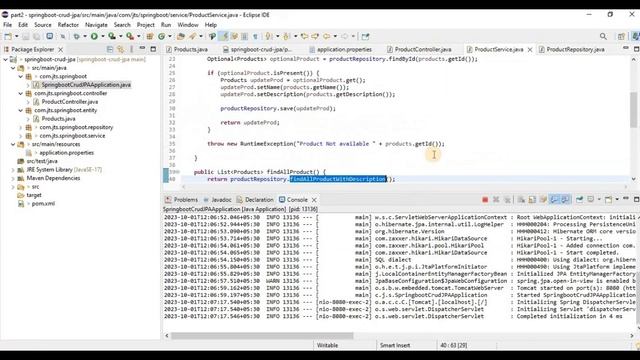
Task: Click Remove All Terminated Launches icon
Action: (x=507, y=200)
